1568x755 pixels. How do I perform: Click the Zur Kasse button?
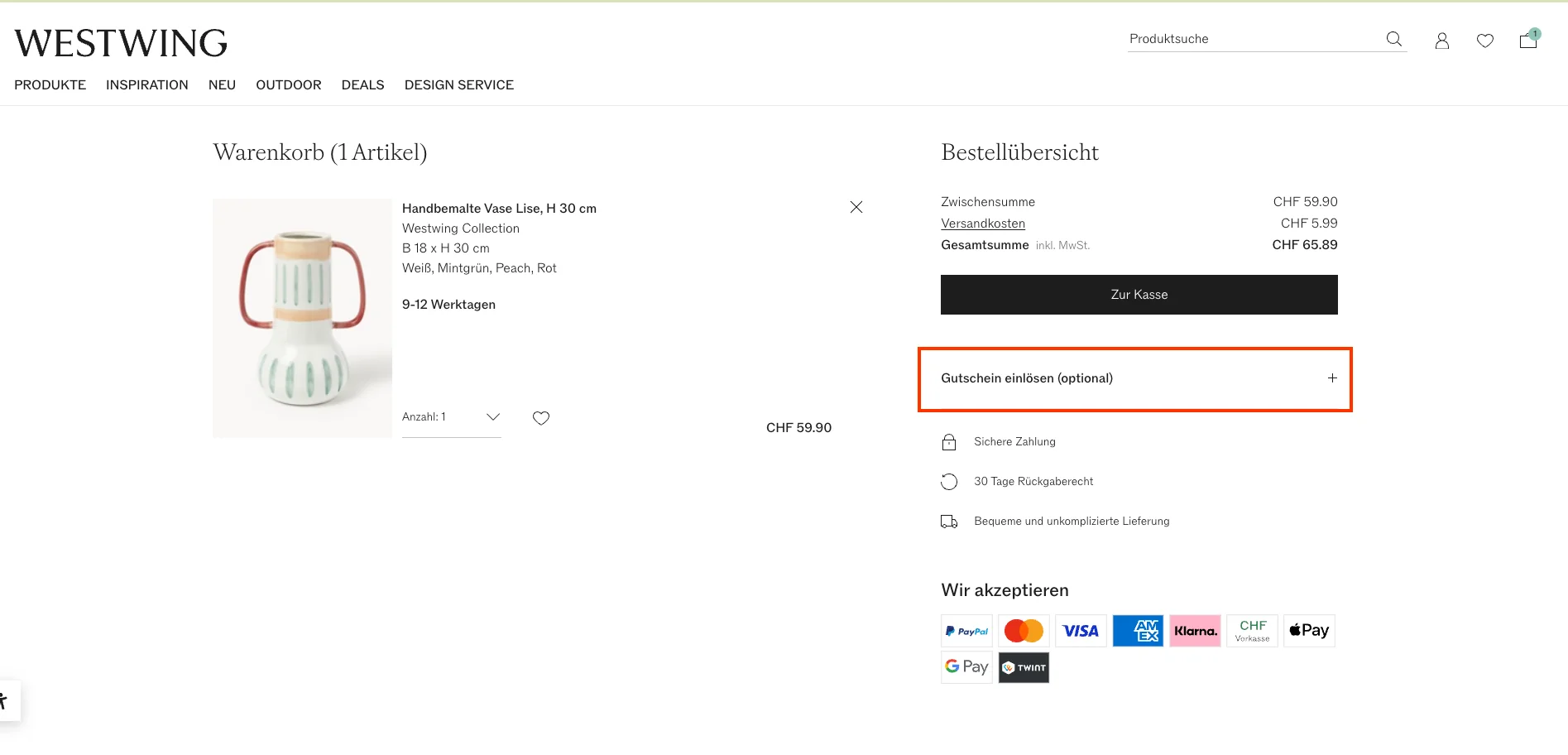tap(1139, 295)
